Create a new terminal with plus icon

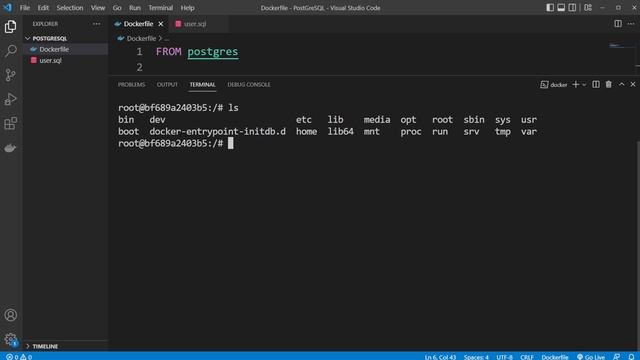coord(576,84)
